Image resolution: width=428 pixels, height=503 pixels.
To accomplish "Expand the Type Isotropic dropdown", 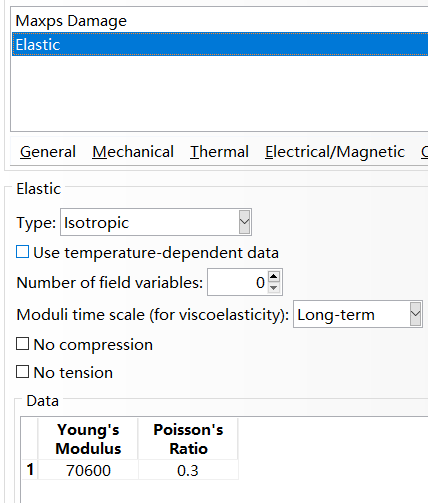I will pyautogui.click(x=156, y=222).
